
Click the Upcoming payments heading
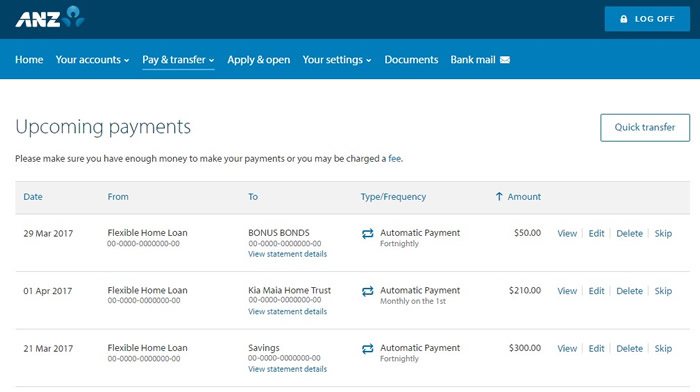[103, 127]
